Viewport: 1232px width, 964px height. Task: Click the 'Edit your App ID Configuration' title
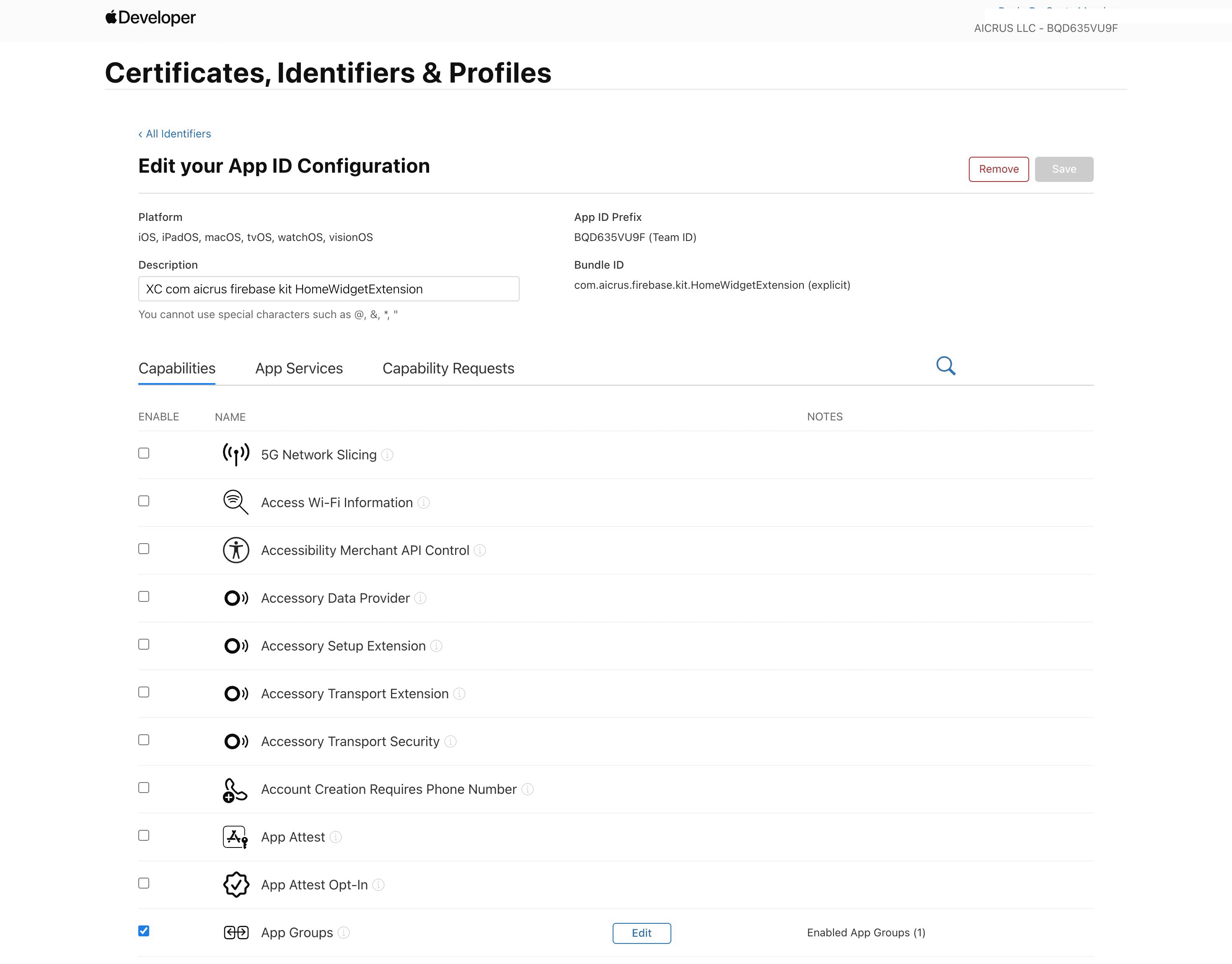coord(284,166)
